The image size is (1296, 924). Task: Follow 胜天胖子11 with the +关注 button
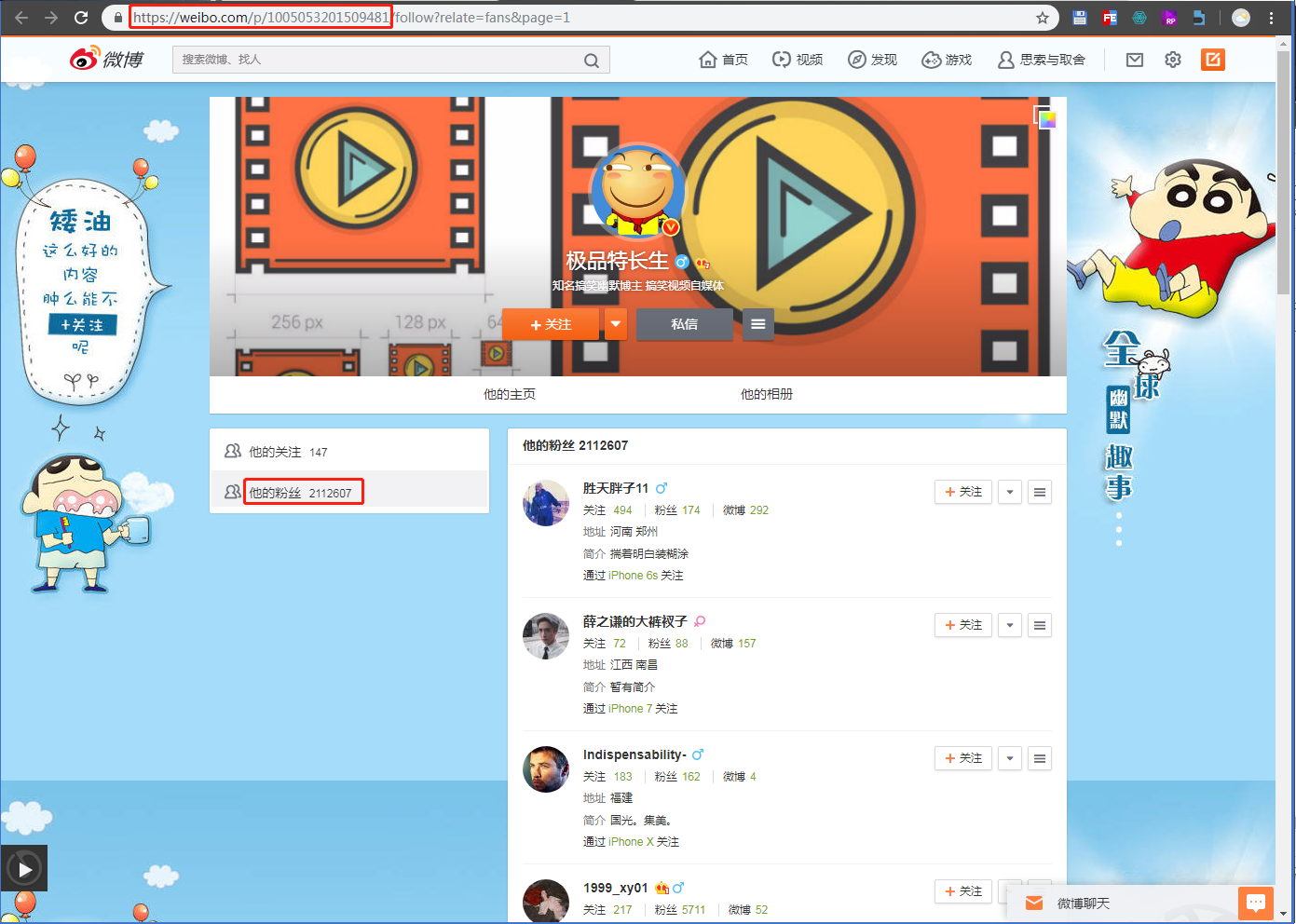point(963,492)
